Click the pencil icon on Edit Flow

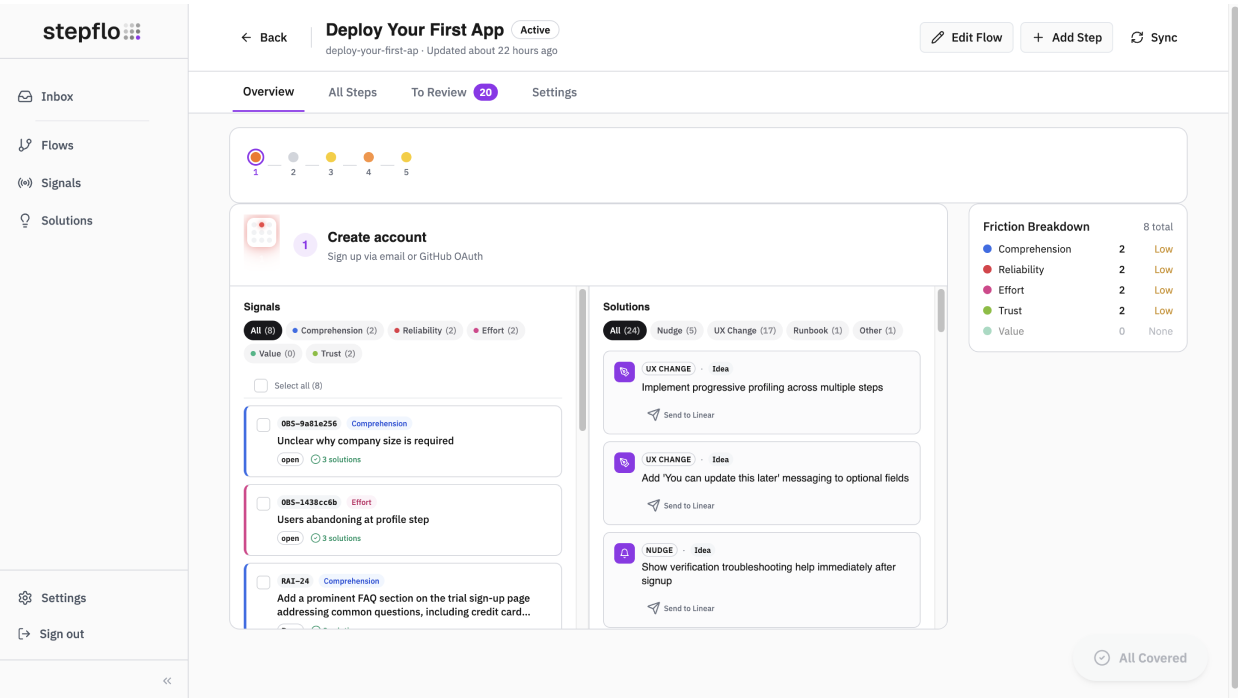[x=938, y=36]
